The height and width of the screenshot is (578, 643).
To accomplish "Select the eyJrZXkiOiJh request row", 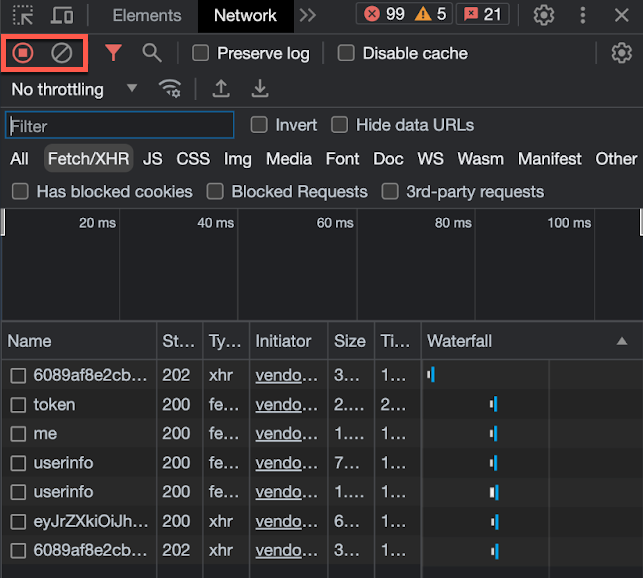I will coord(322,521).
